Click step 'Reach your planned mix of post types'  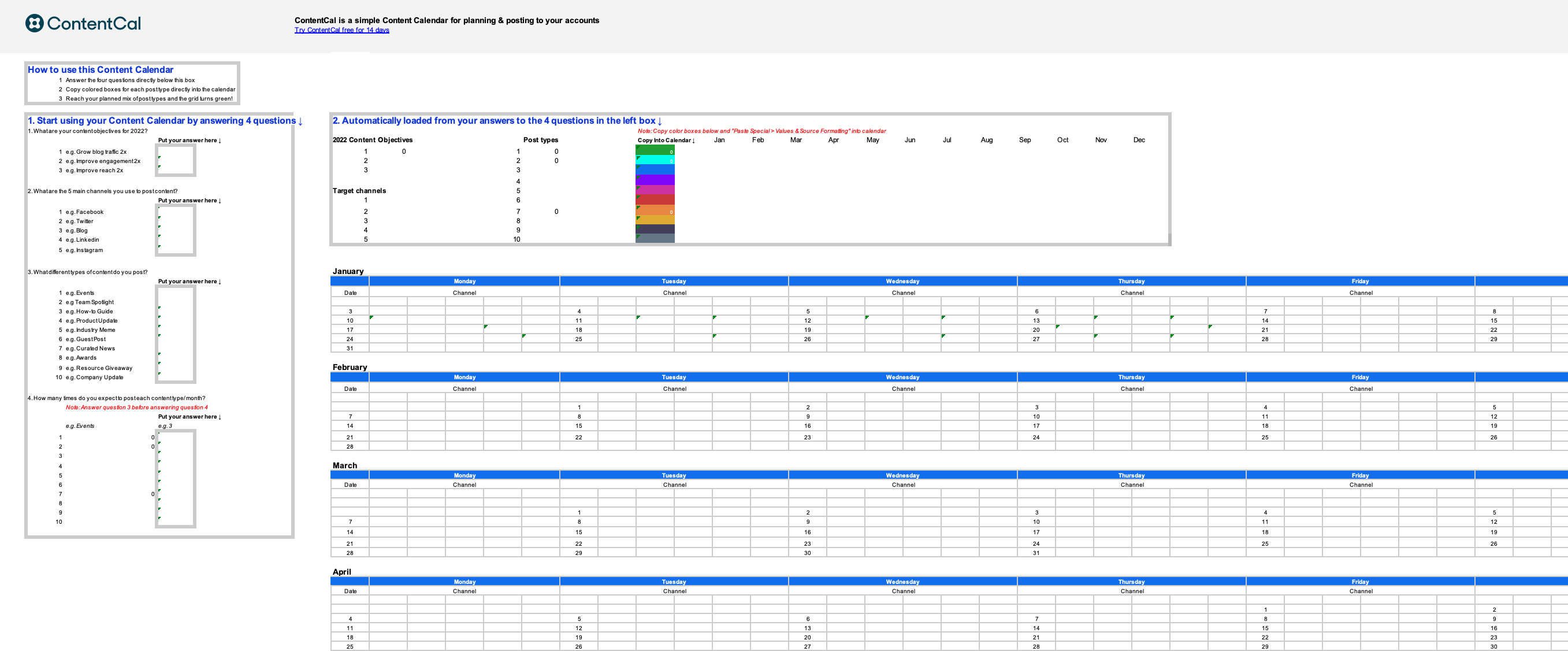click(x=149, y=98)
